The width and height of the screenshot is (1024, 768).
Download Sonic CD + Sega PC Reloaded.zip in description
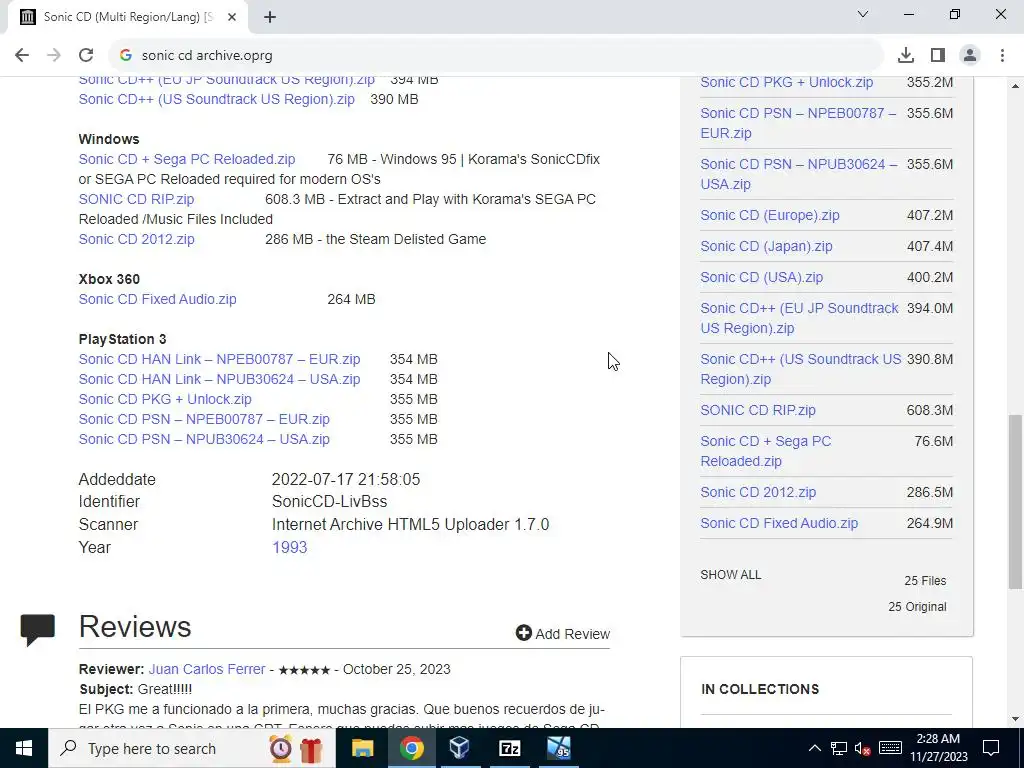point(187,159)
